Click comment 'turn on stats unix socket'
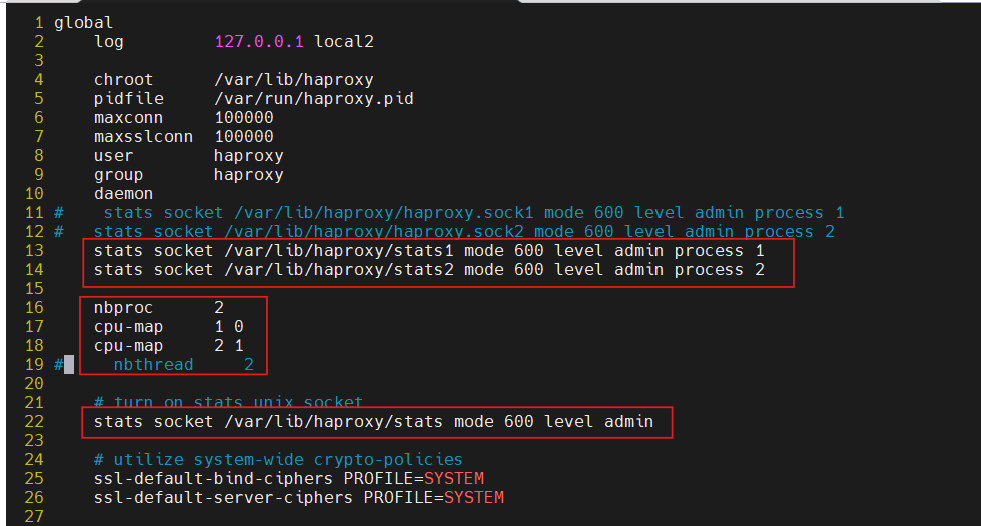 coord(228,402)
